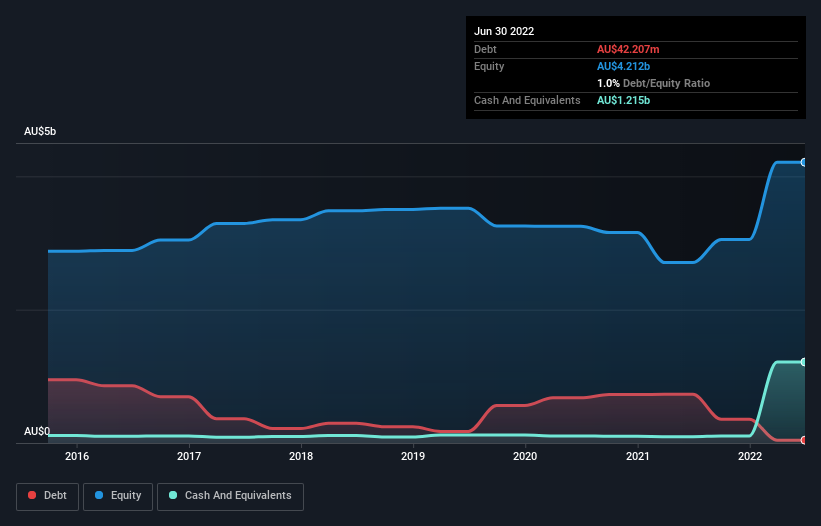Select the Cash data point marker at Jun 2022
This screenshot has height=526, width=821.
pos(804,362)
